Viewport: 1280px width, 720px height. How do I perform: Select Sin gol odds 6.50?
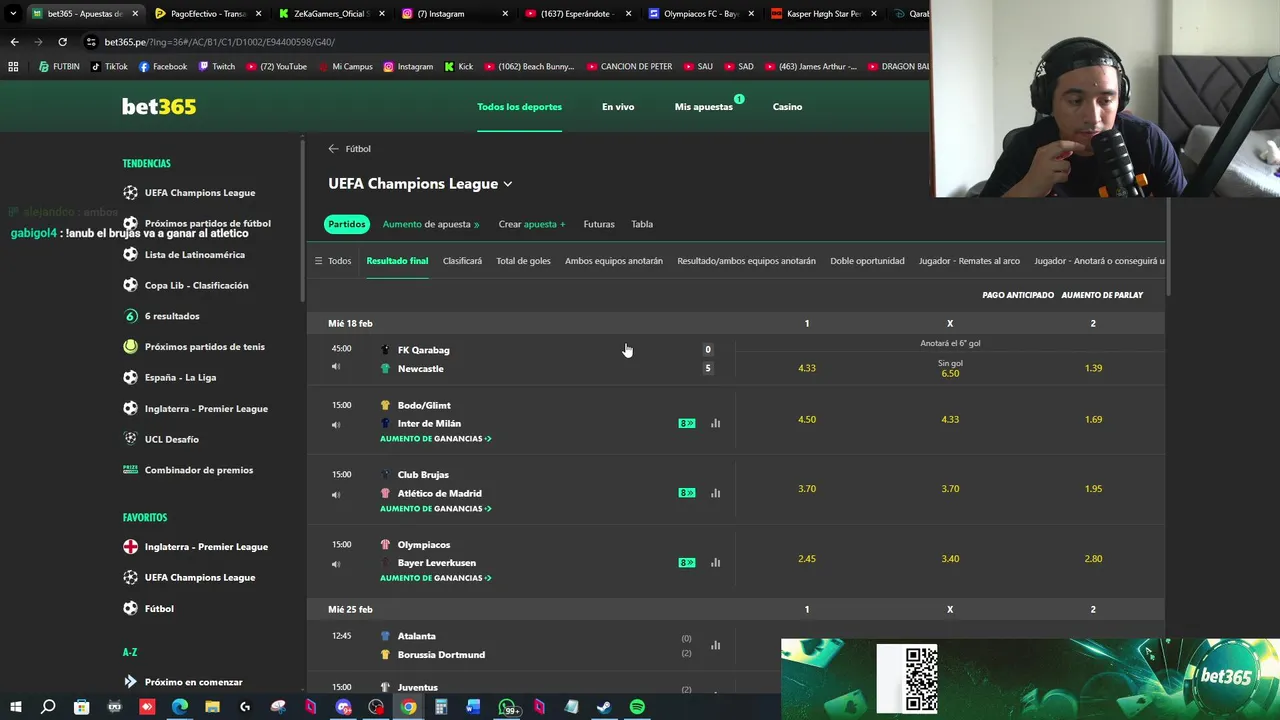(950, 368)
